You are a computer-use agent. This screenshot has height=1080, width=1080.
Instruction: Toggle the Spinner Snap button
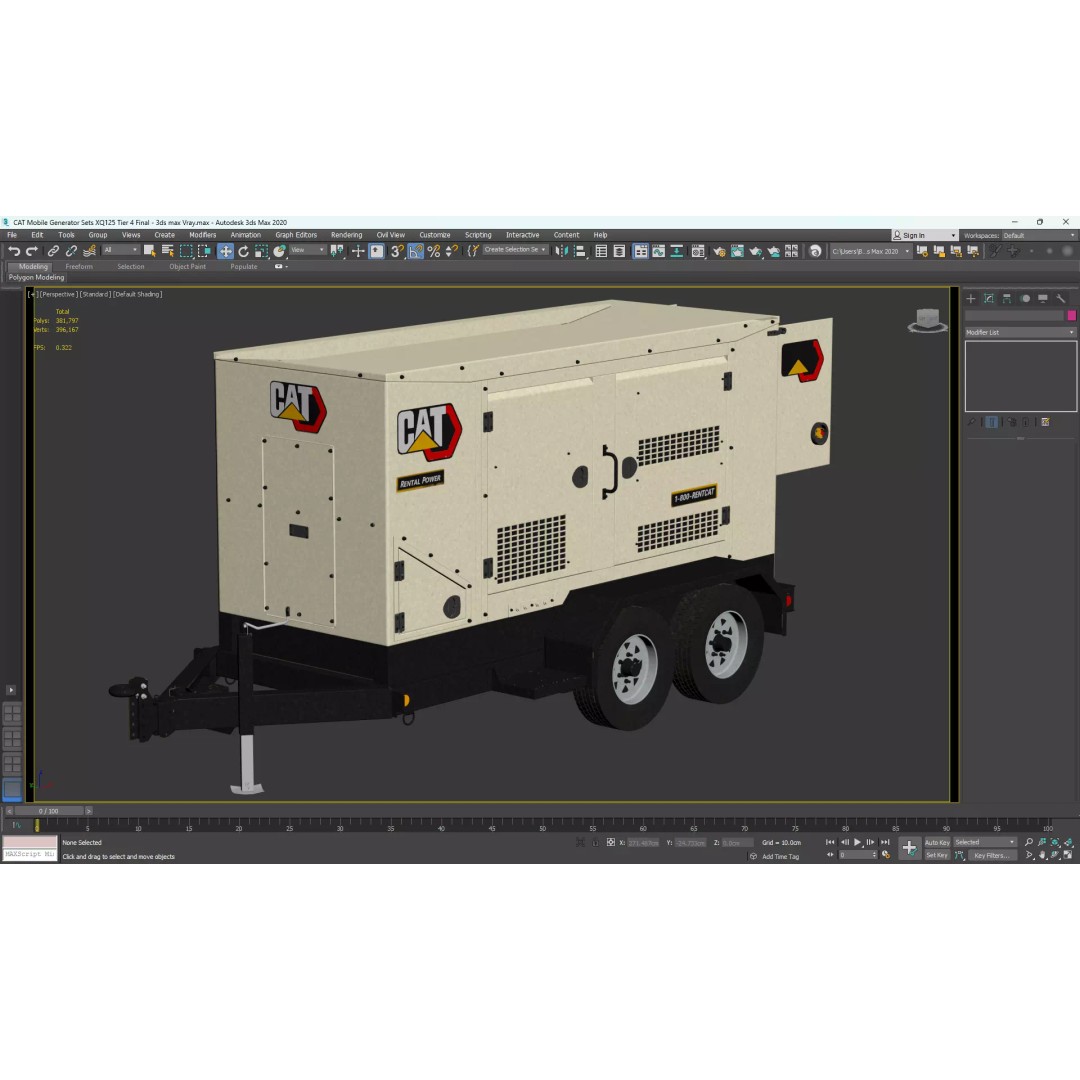[x=451, y=251]
